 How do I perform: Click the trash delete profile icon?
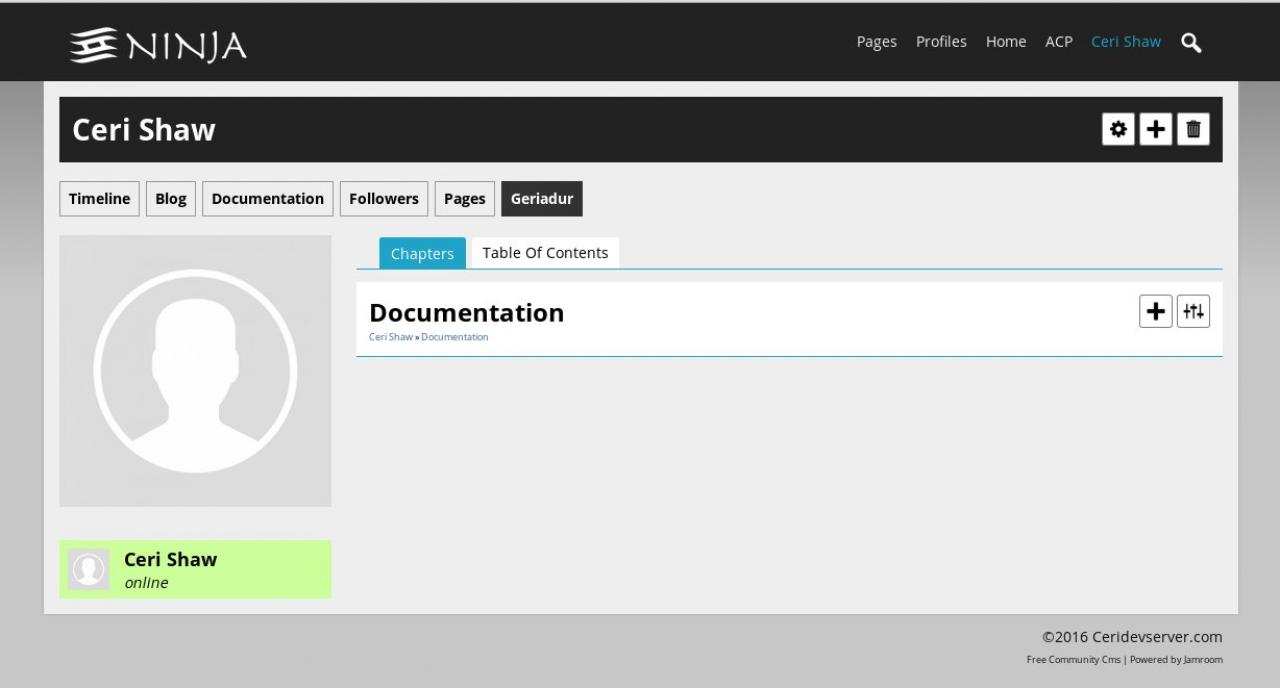pyautogui.click(x=1193, y=129)
